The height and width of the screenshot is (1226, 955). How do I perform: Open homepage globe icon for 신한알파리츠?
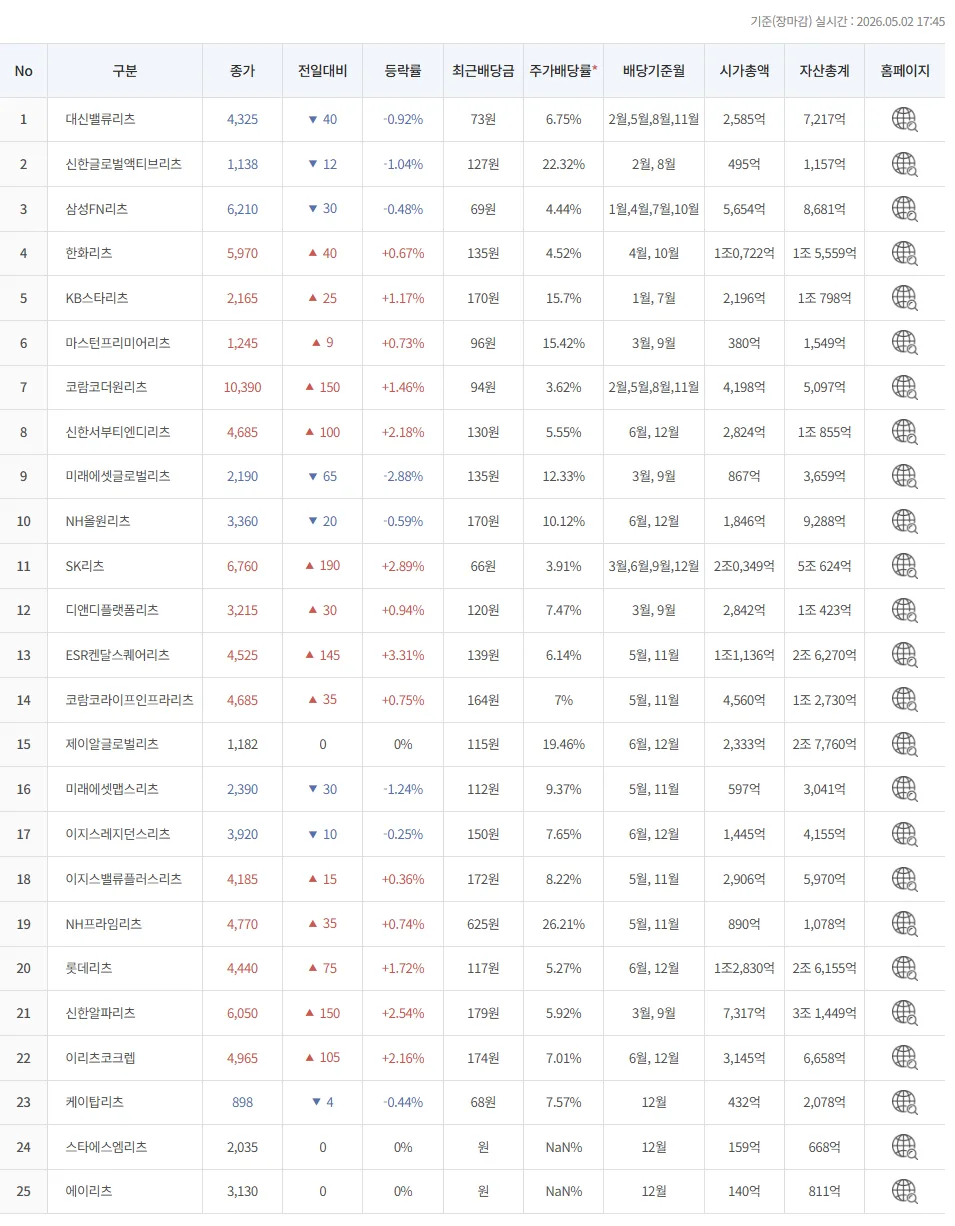[x=904, y=1013]
